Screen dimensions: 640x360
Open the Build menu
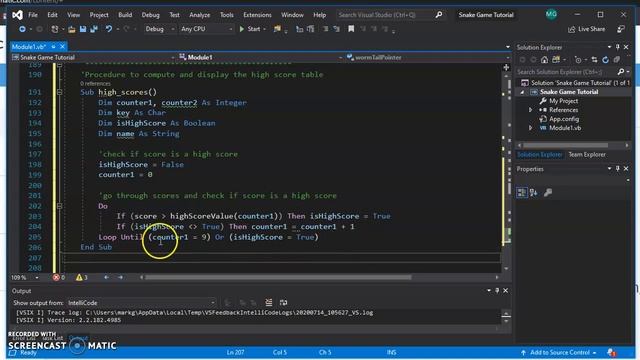125,15
